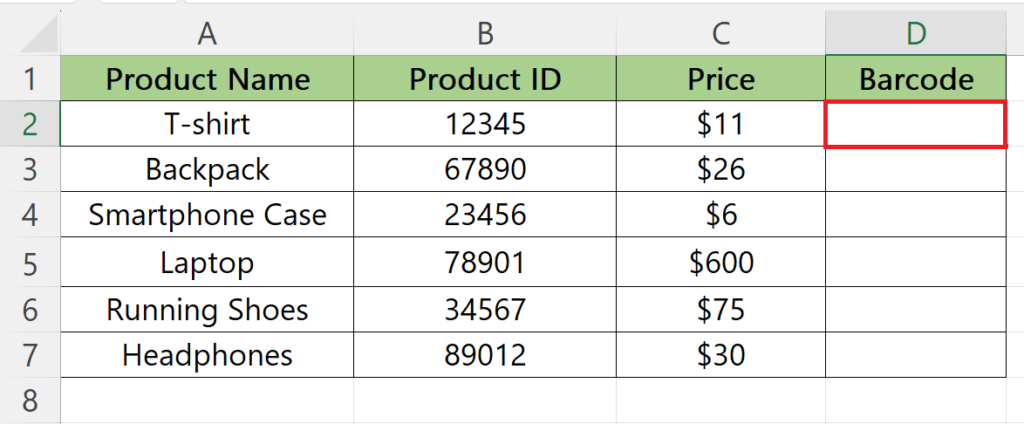This screenshot has width=1024, height=424.
Task: Select column C header
Action: [720, 33]
